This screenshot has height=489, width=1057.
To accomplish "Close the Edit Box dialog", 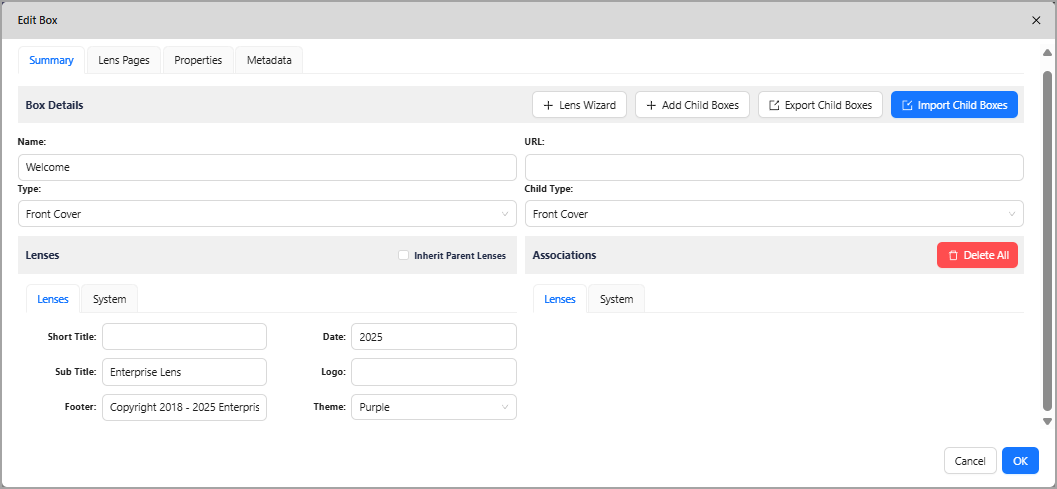I will [1036, 20].
